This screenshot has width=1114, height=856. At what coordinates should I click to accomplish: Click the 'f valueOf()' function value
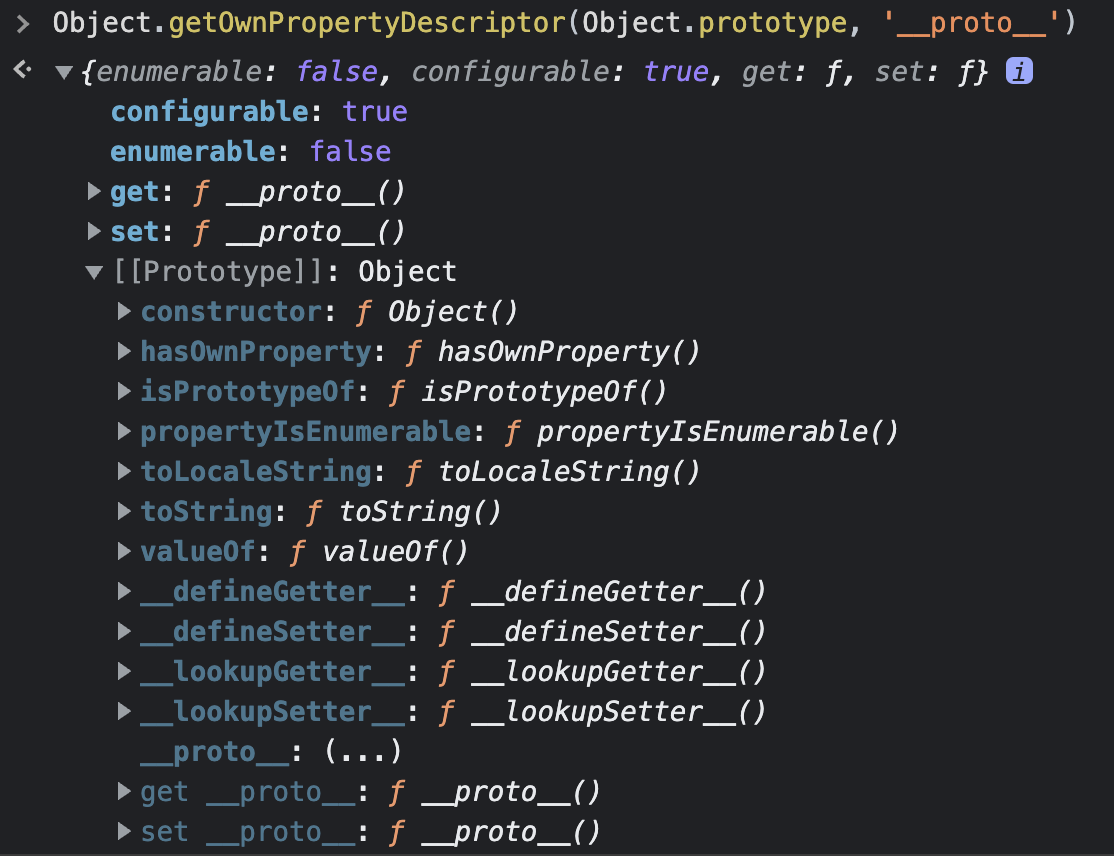379,551
